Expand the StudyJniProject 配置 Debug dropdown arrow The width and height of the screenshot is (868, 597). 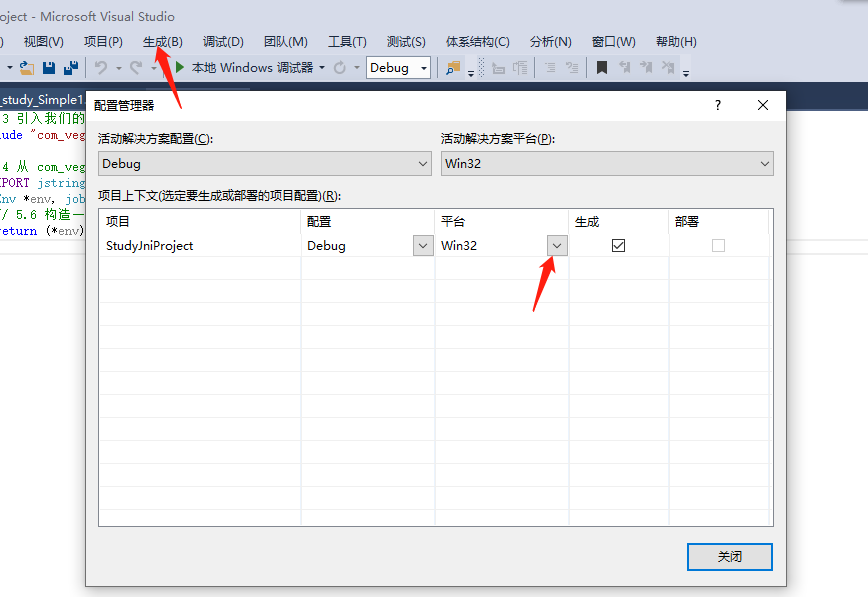(x=423, y=246)
